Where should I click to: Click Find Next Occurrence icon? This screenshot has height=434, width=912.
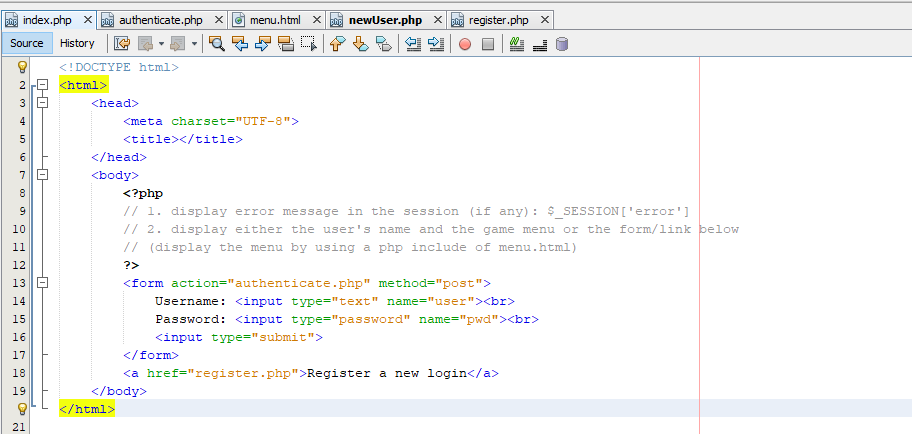tap(263, 44)
